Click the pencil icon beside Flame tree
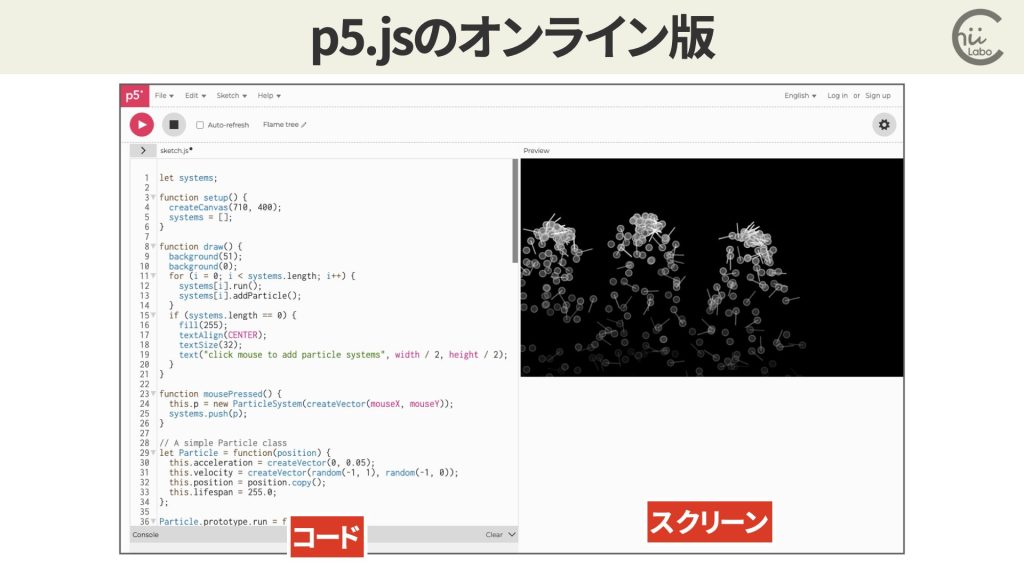The image size is (1024, 576). click(304, 125)
